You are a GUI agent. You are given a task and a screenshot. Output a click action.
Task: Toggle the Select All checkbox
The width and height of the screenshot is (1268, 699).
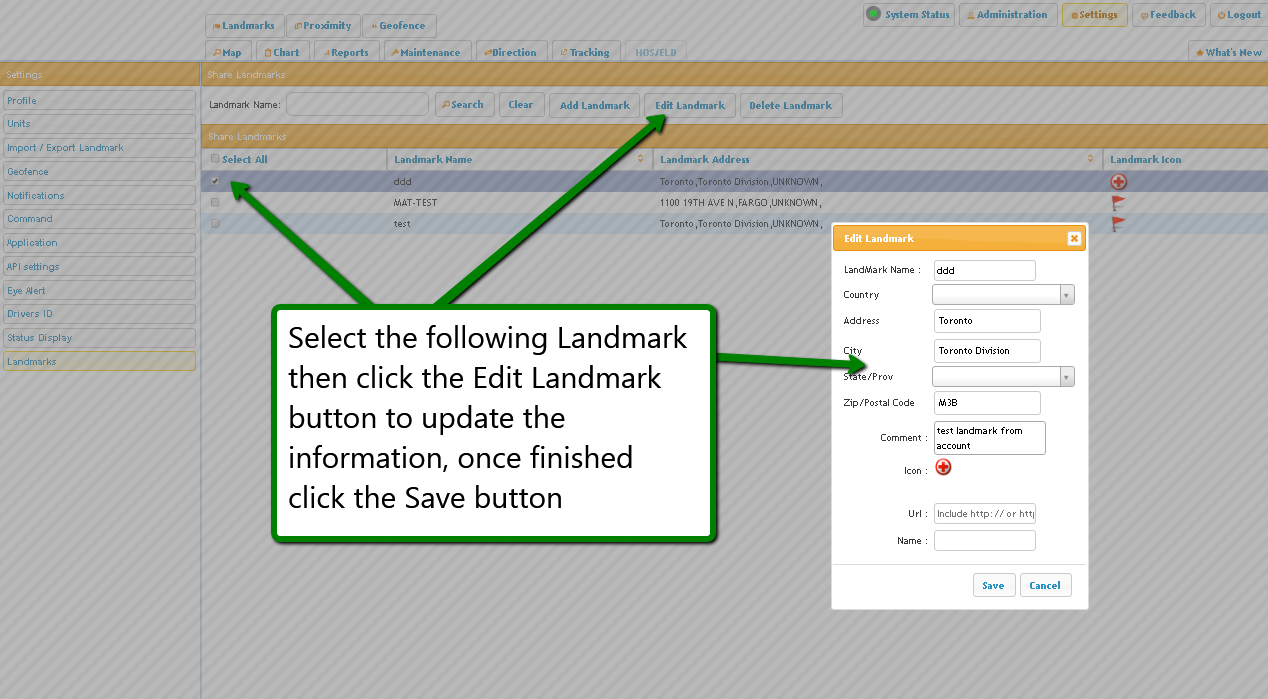click(x=215, y=159)
